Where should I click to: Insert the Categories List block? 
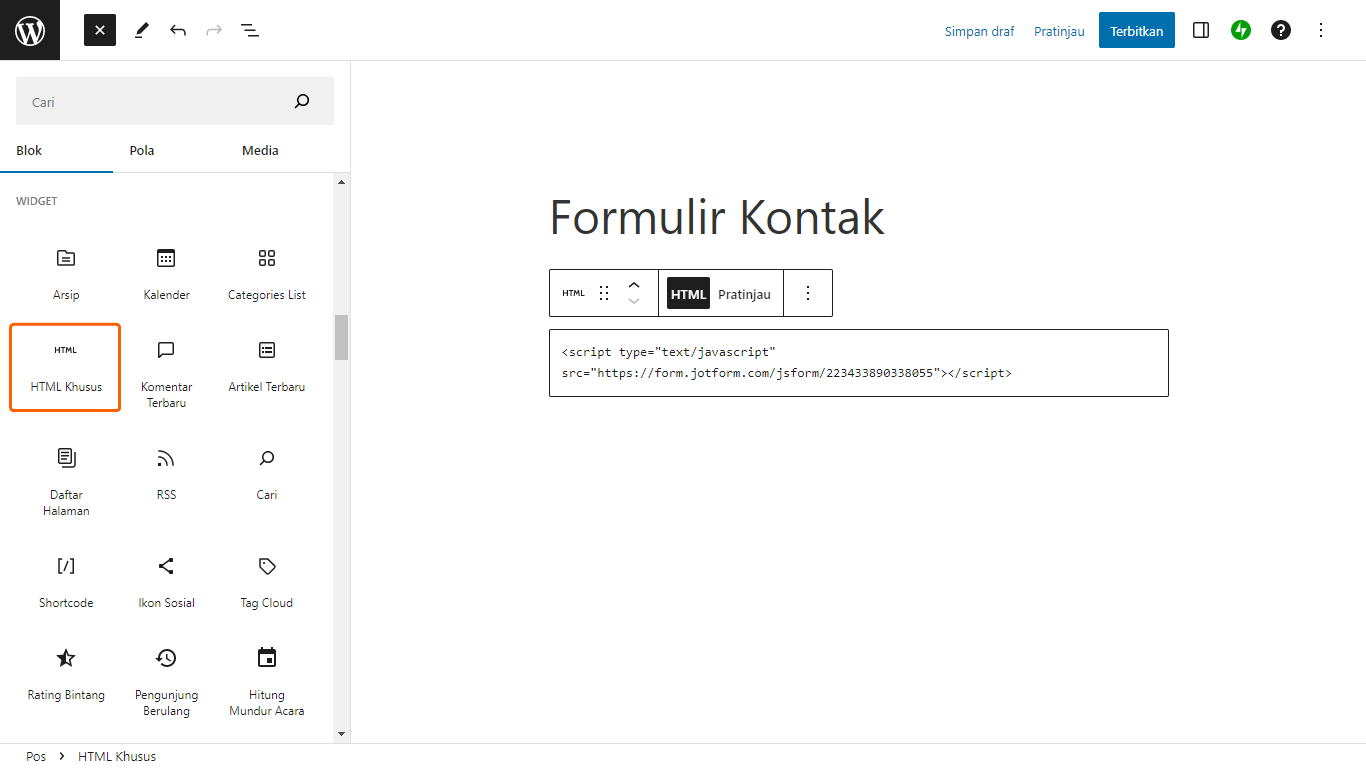(x=267, y=273)
